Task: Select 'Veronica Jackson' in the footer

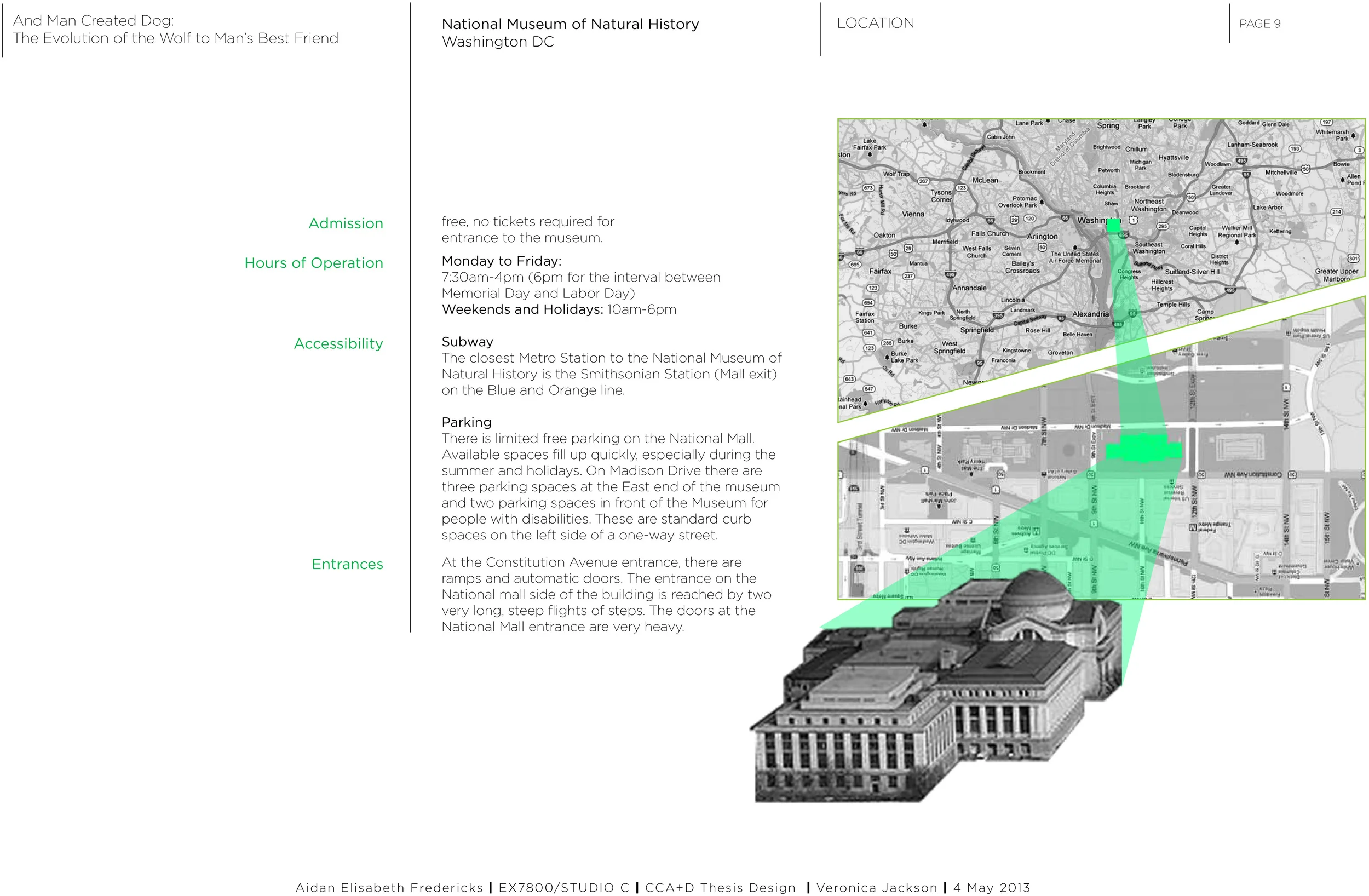Action: point(877,888)
